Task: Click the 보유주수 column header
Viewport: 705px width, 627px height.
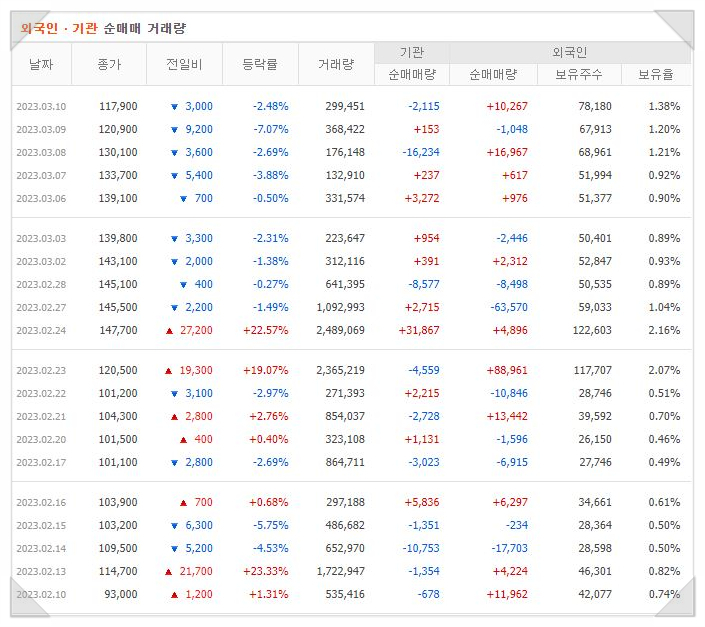Action: click(579, 74)
